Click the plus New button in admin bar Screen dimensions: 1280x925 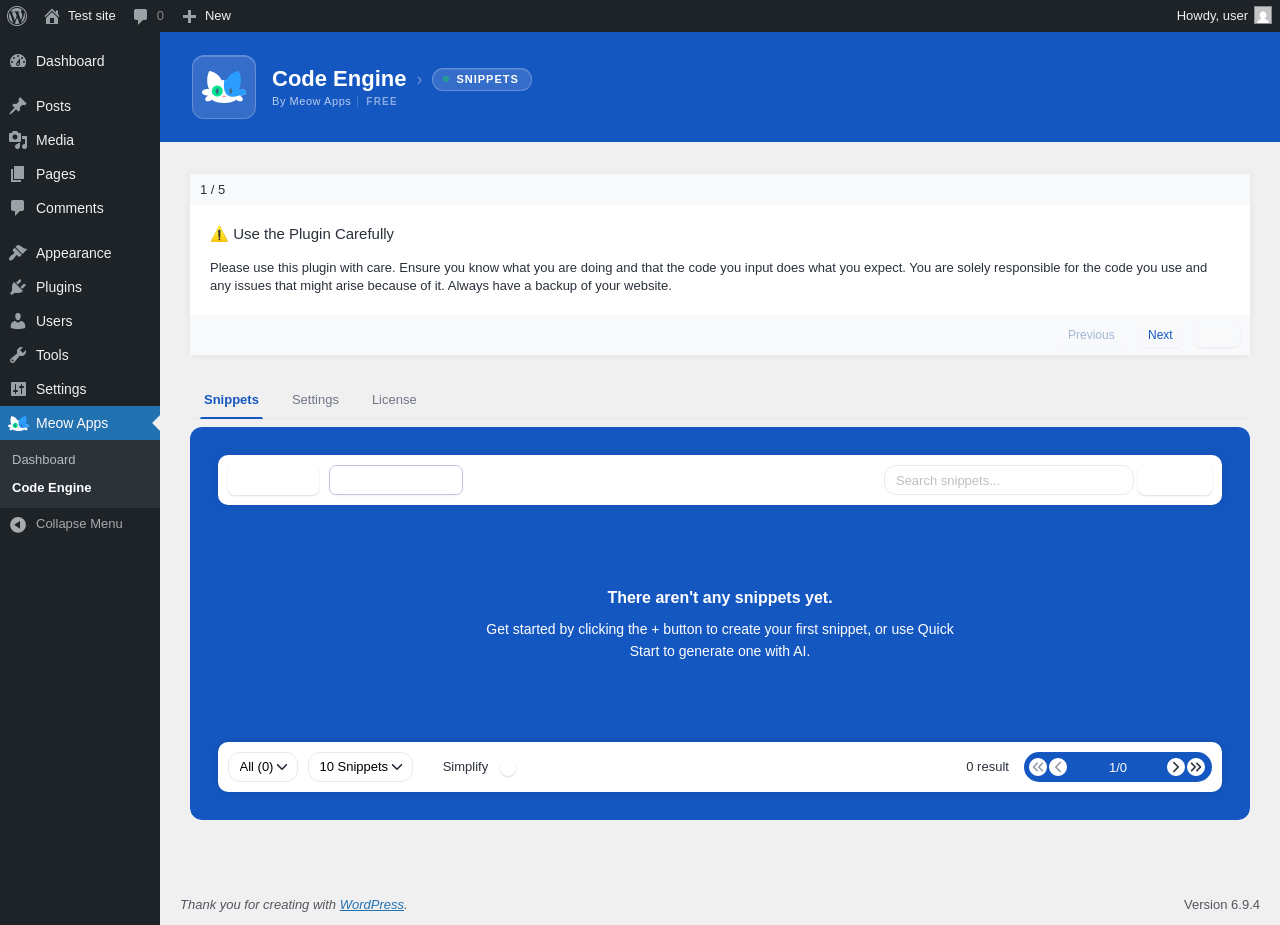[x=206, y=16]
